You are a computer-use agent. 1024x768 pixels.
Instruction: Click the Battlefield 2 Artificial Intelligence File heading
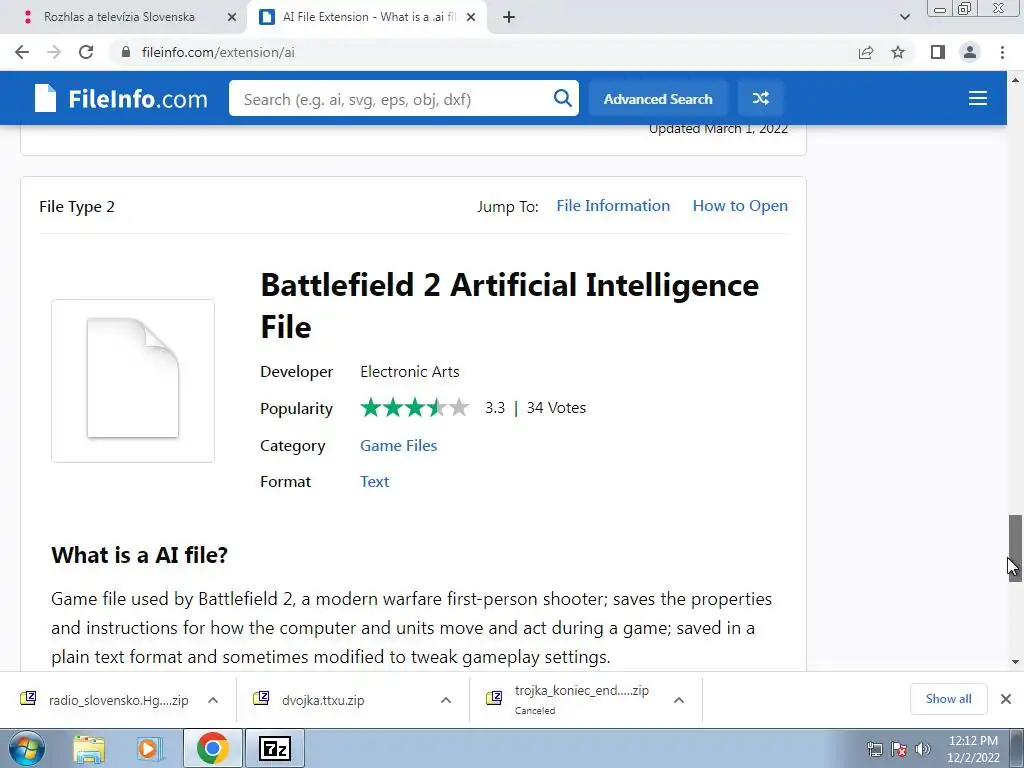click(x=509, y=306)
